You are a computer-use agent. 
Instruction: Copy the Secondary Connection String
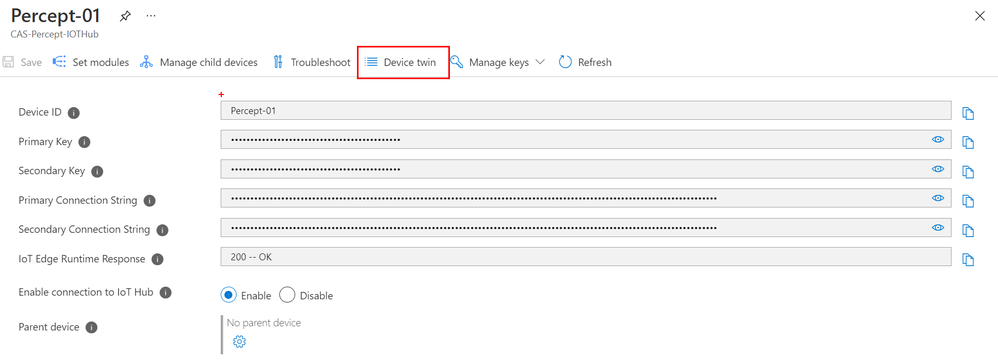968,230
